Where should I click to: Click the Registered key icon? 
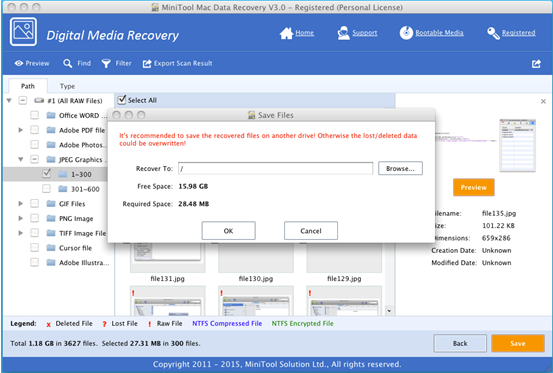point(493,33)
